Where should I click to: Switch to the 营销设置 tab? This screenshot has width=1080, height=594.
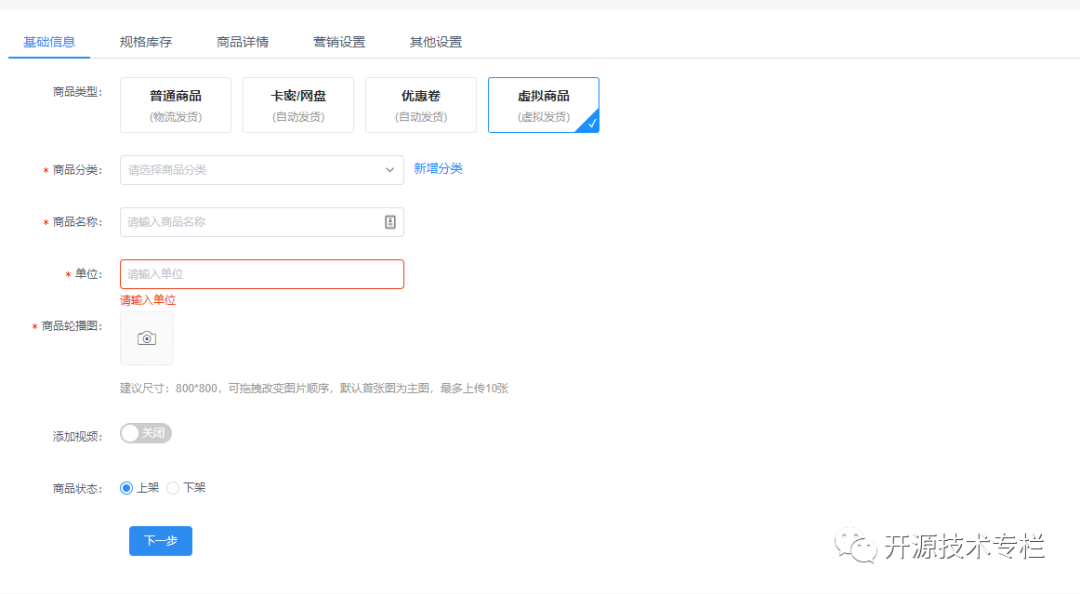[338, 42]
